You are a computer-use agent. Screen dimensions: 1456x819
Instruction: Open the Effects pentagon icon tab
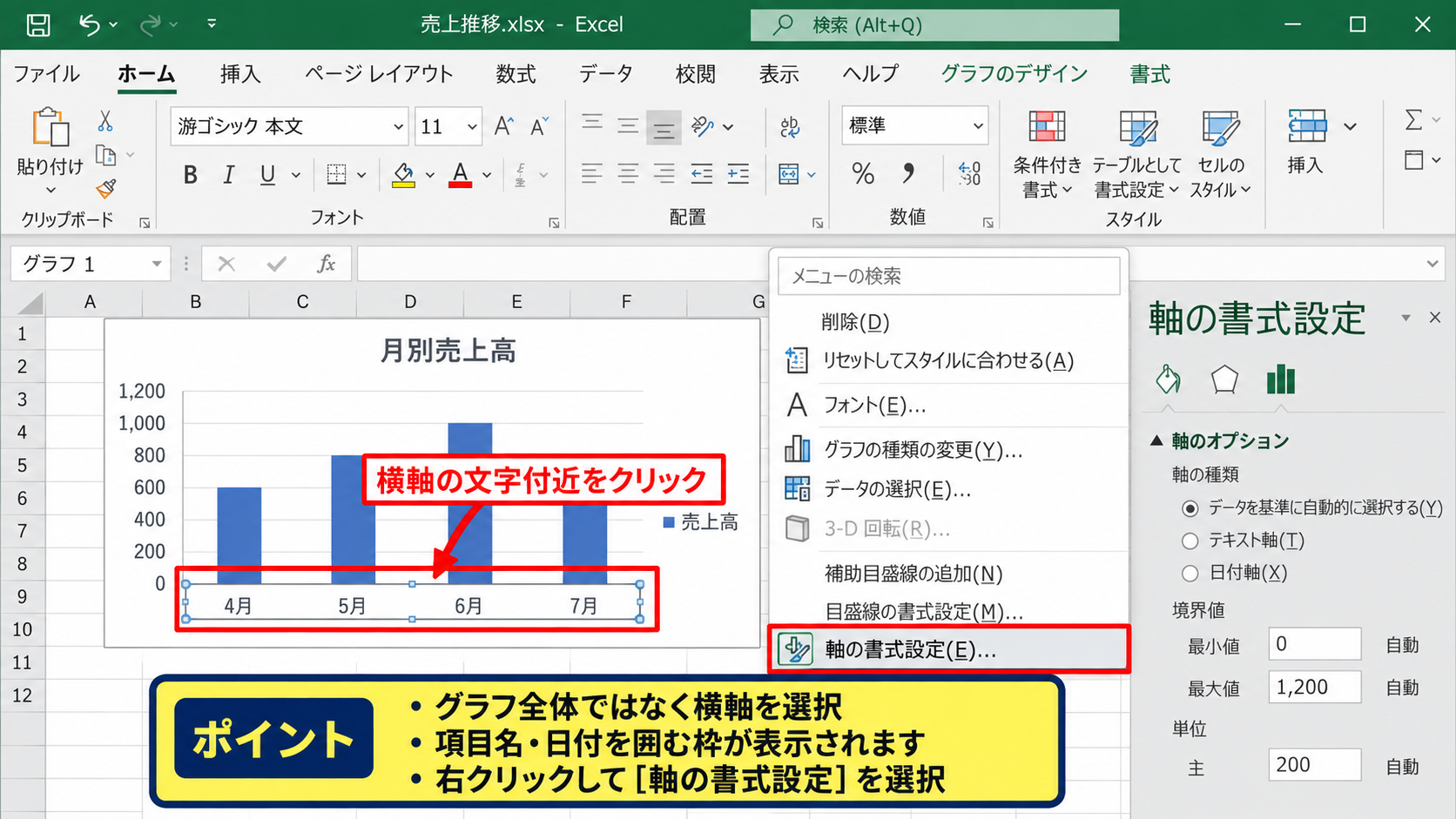click(x=1224, y=379)
